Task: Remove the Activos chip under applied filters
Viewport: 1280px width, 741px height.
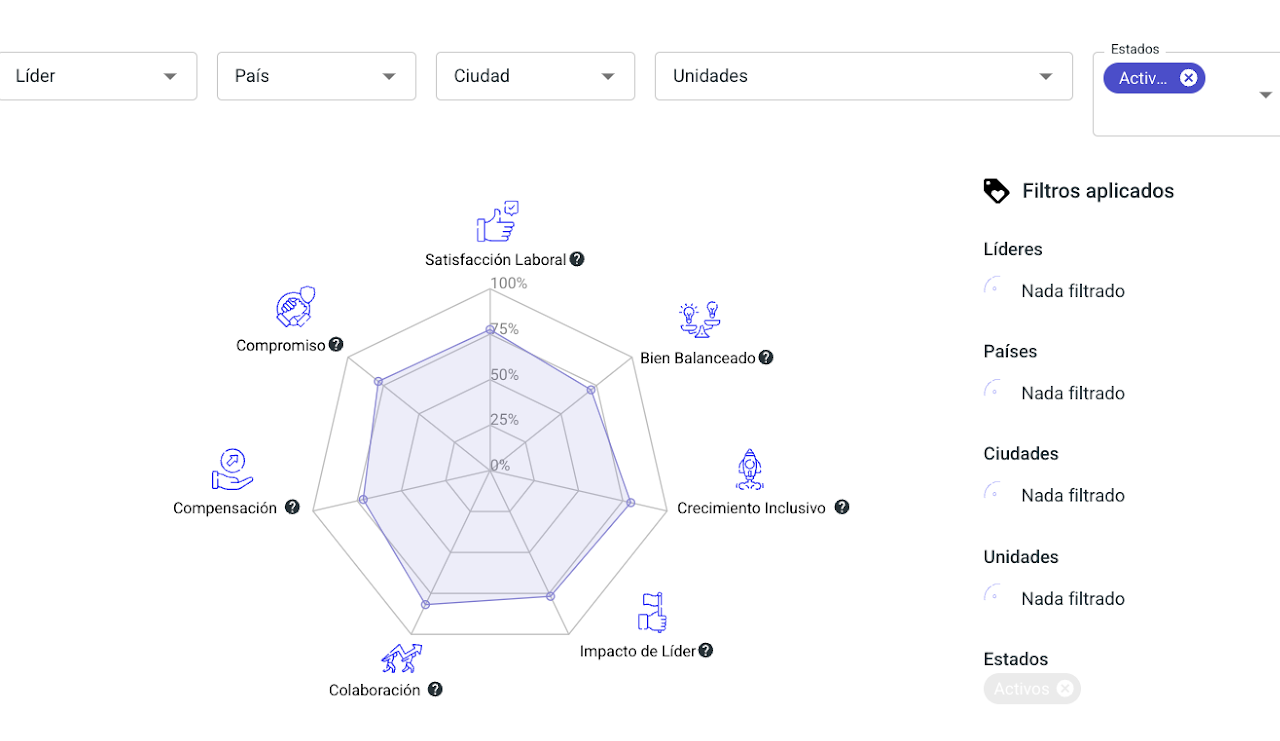Action: point(1065,688)
